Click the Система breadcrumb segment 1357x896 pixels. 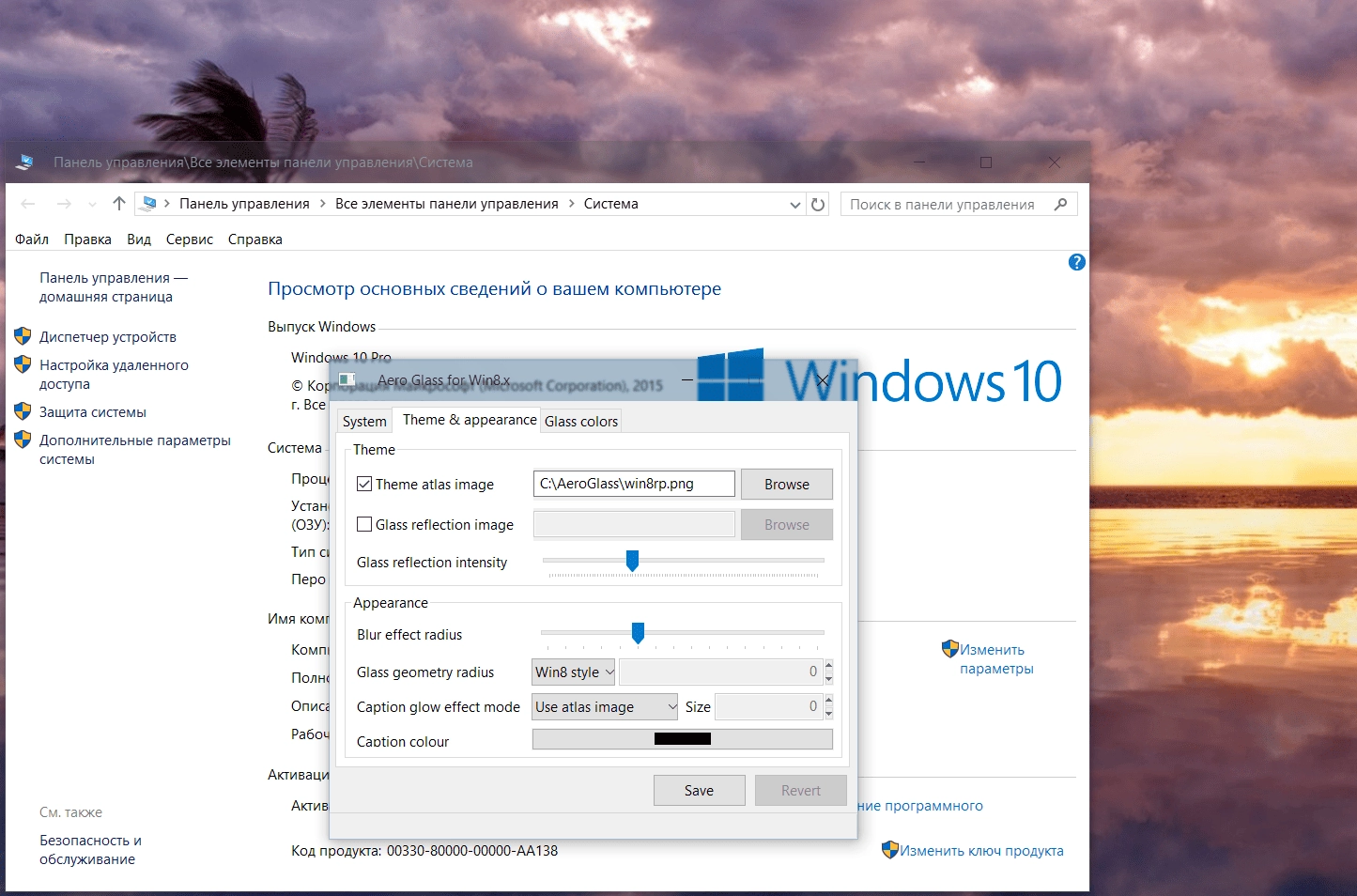611,204
